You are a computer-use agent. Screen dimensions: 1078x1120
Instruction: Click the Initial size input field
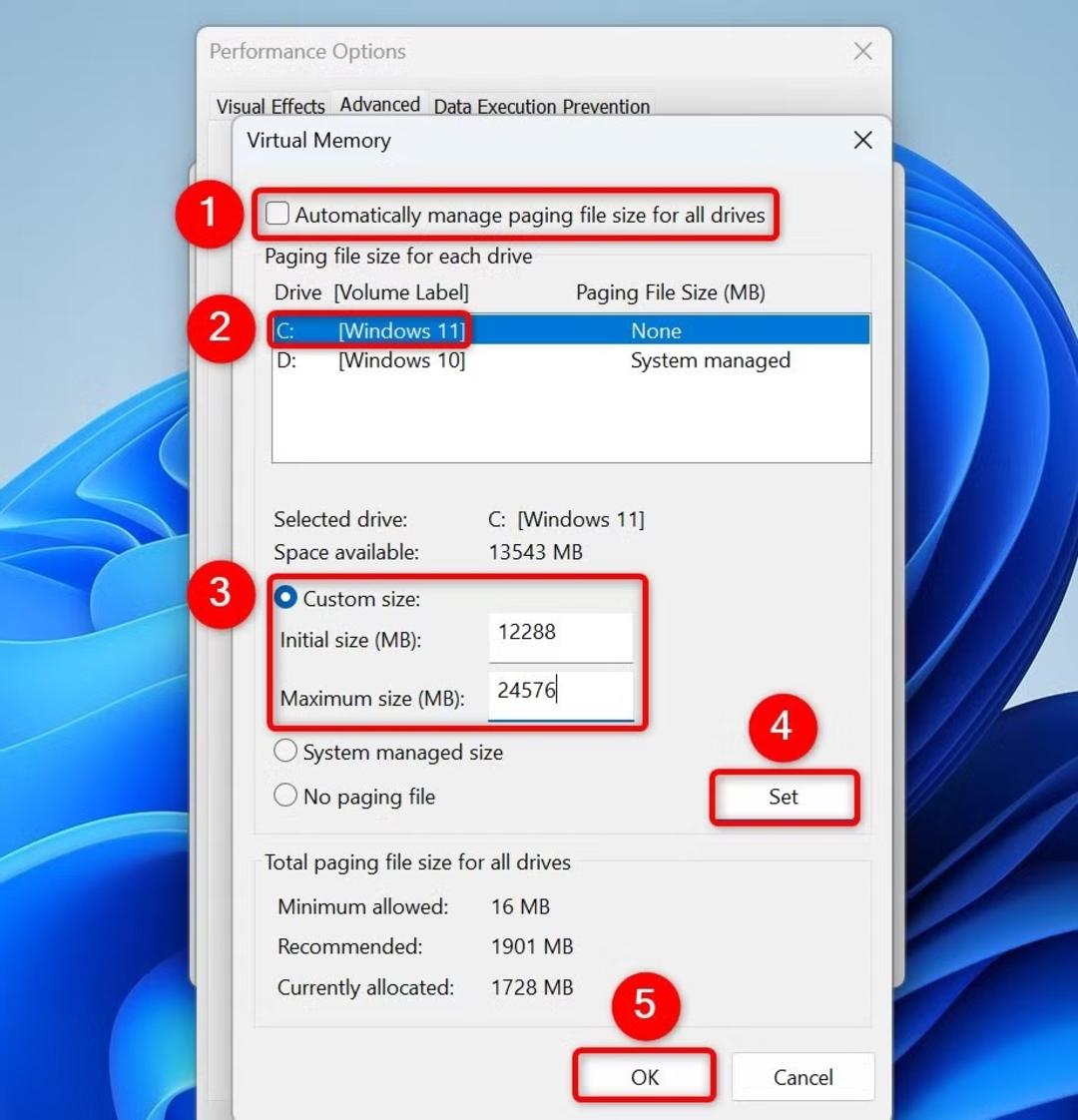pyautogui.click(x=561, y=636)
